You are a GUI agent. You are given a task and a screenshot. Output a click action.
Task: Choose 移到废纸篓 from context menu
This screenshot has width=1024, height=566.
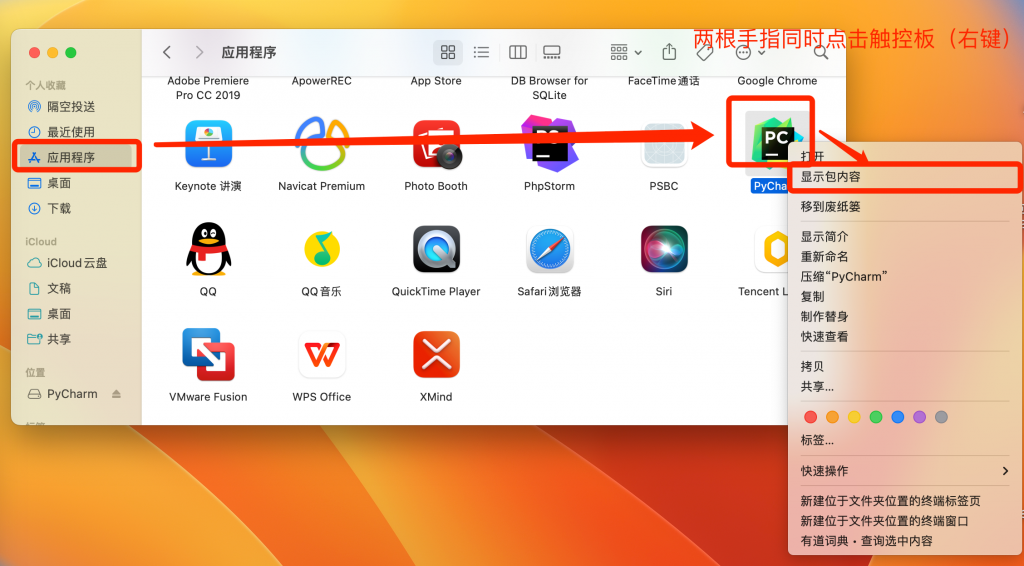tap(905, 206)
